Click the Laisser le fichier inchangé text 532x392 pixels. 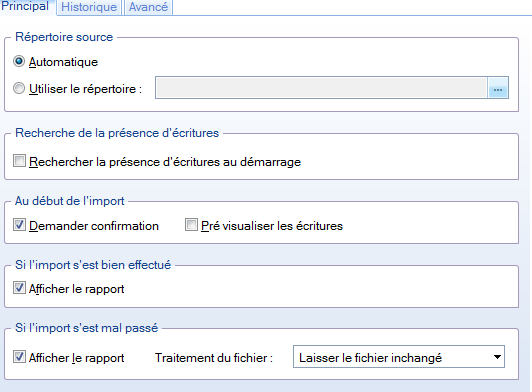point(370,358)
